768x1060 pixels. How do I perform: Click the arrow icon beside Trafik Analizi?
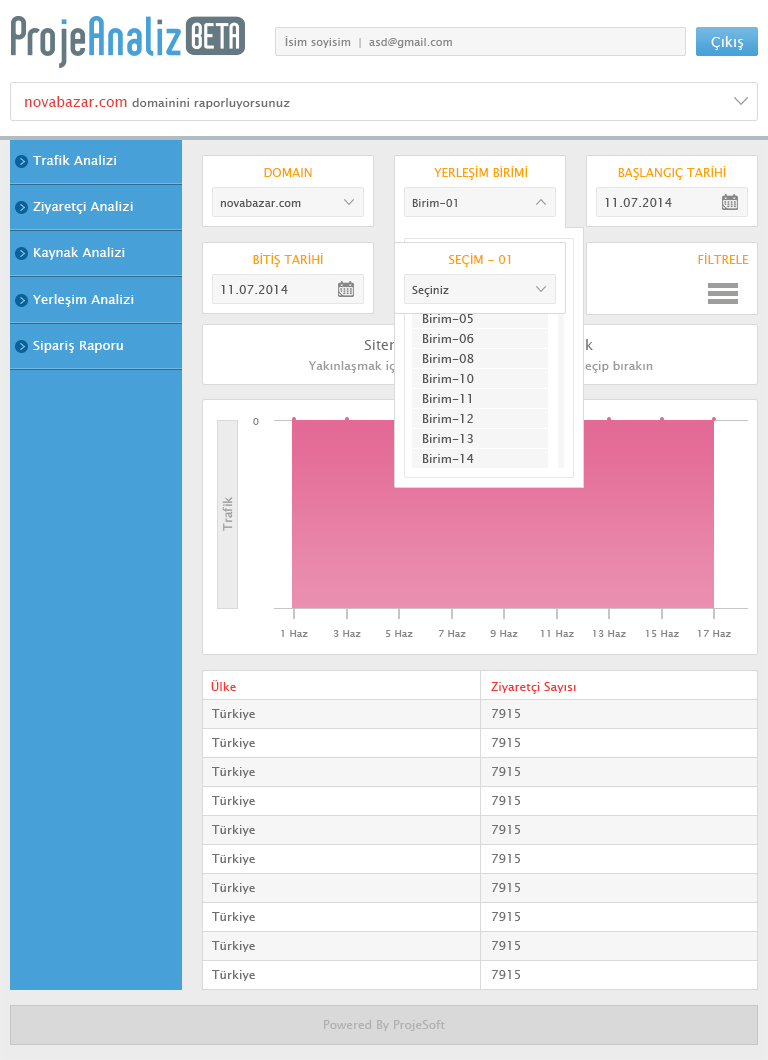(21, 161)
